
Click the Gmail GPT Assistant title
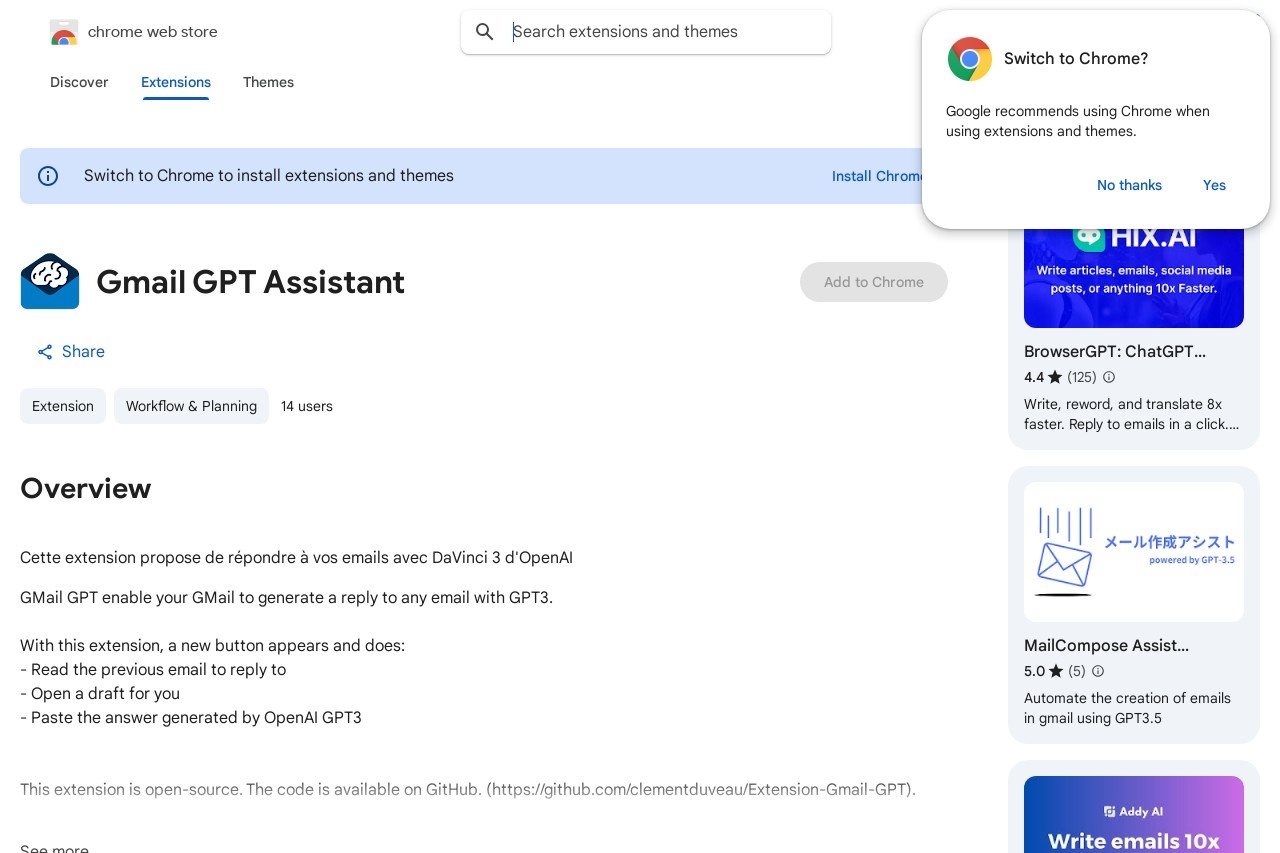pyautogui.click(x=250, y=282)
